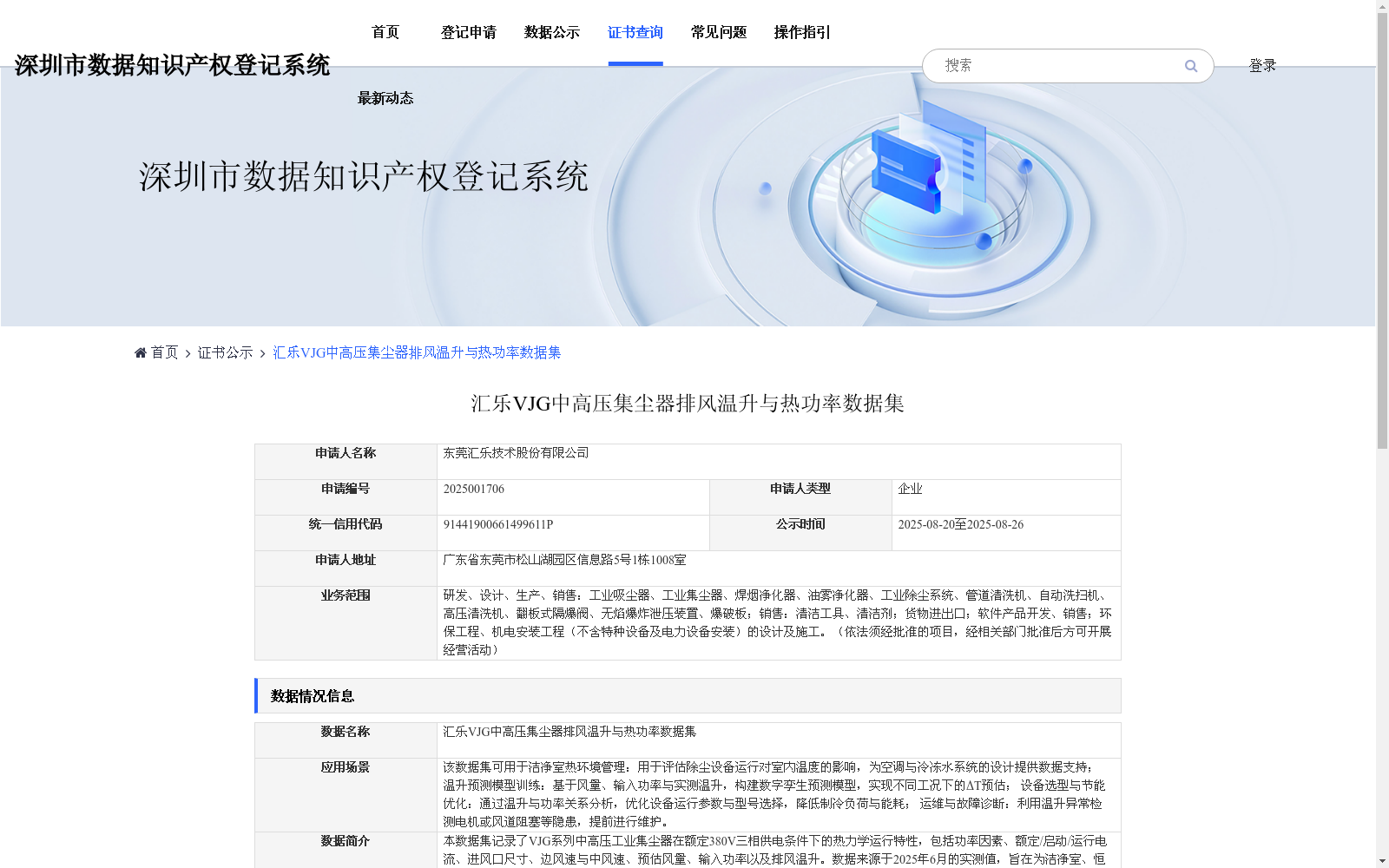Click the 应用场景 label cell

pyautogui.click(x=346, y=795)
